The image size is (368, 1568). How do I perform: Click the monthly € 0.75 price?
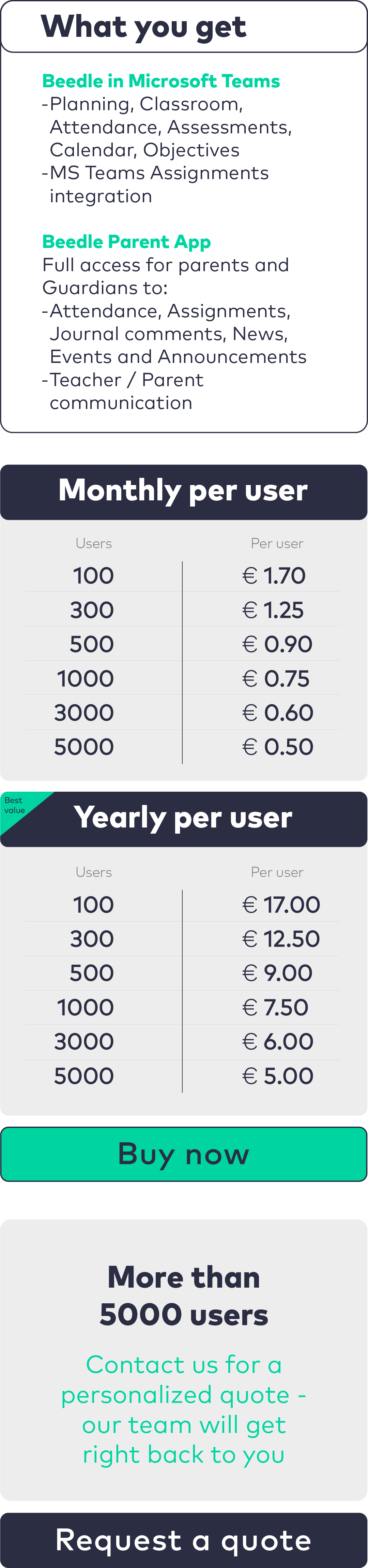[276, 679]
